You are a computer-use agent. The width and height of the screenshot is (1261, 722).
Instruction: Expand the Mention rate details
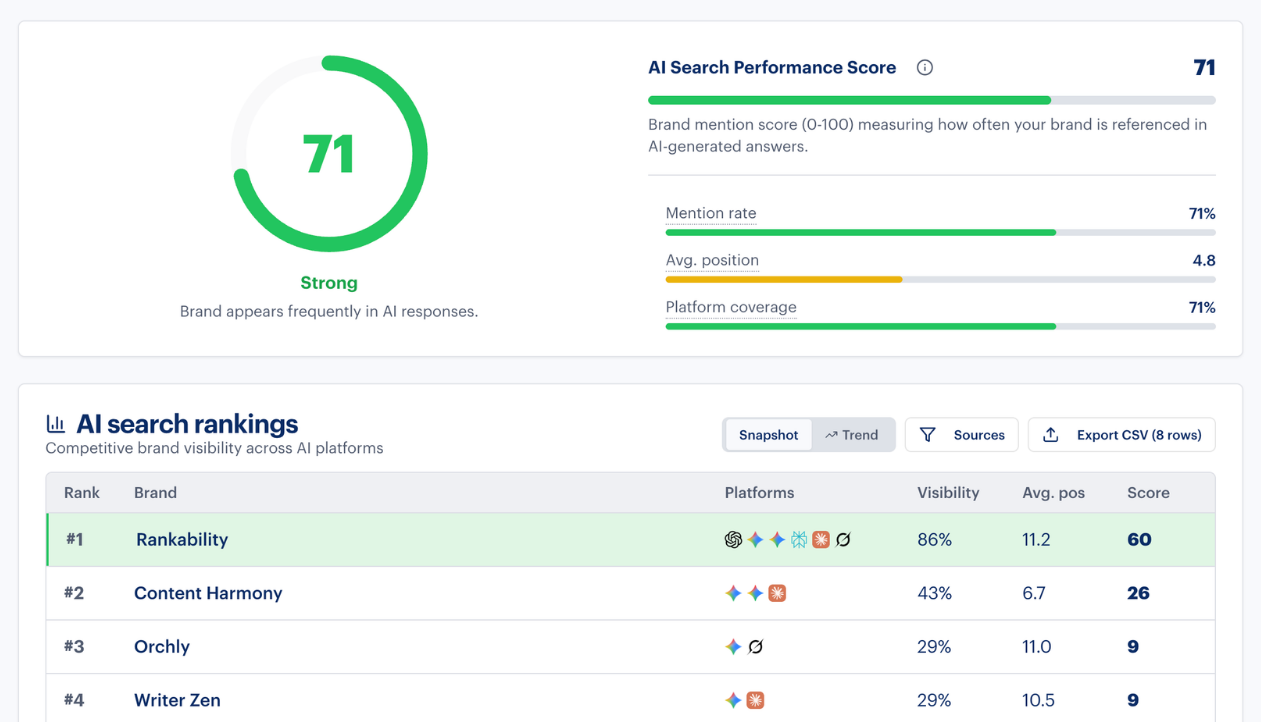711,213
